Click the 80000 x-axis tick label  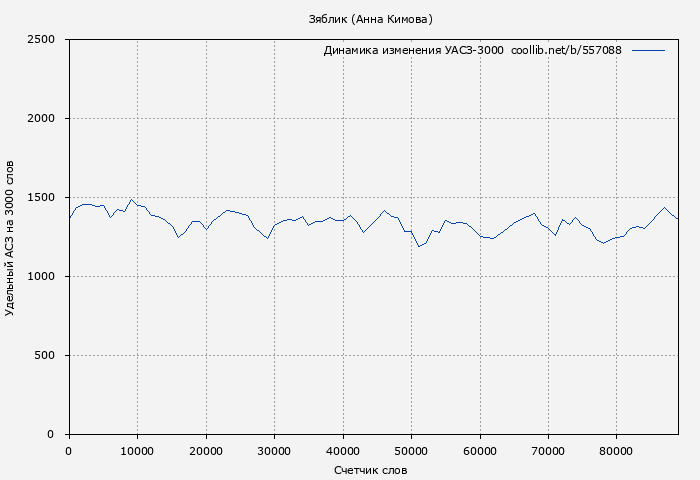pos(617,451)
